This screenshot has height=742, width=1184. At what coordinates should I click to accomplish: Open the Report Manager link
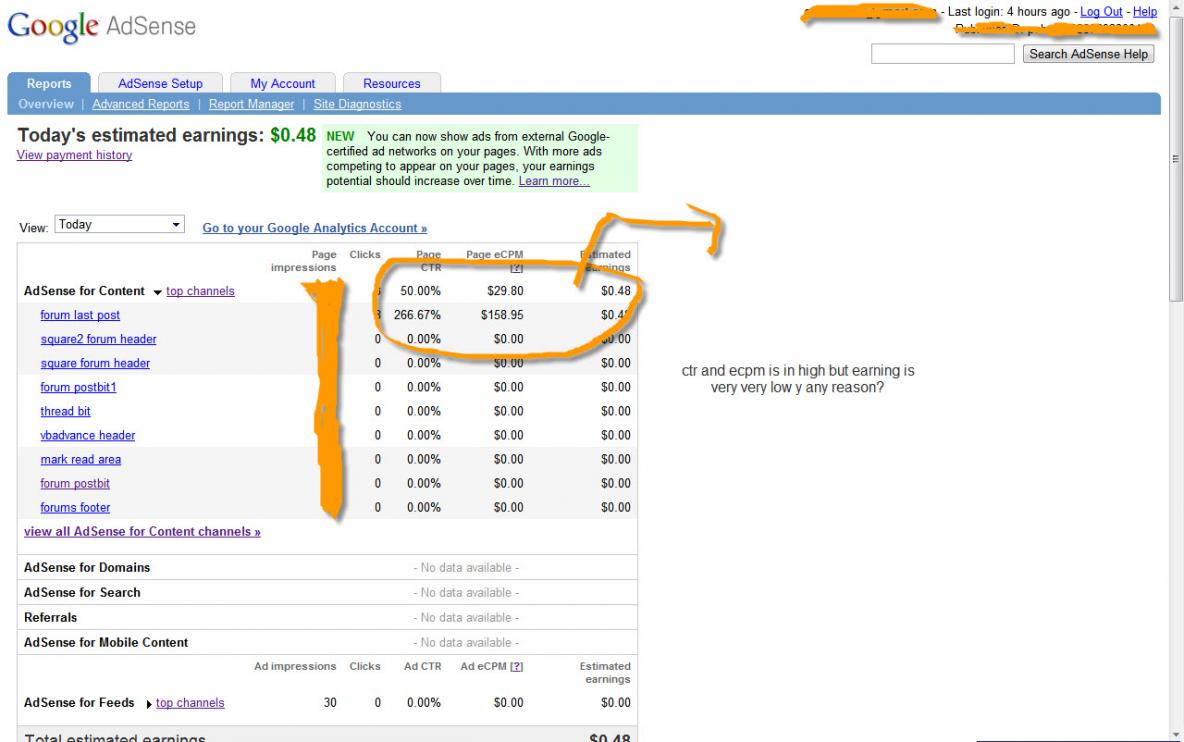[251, 104]
